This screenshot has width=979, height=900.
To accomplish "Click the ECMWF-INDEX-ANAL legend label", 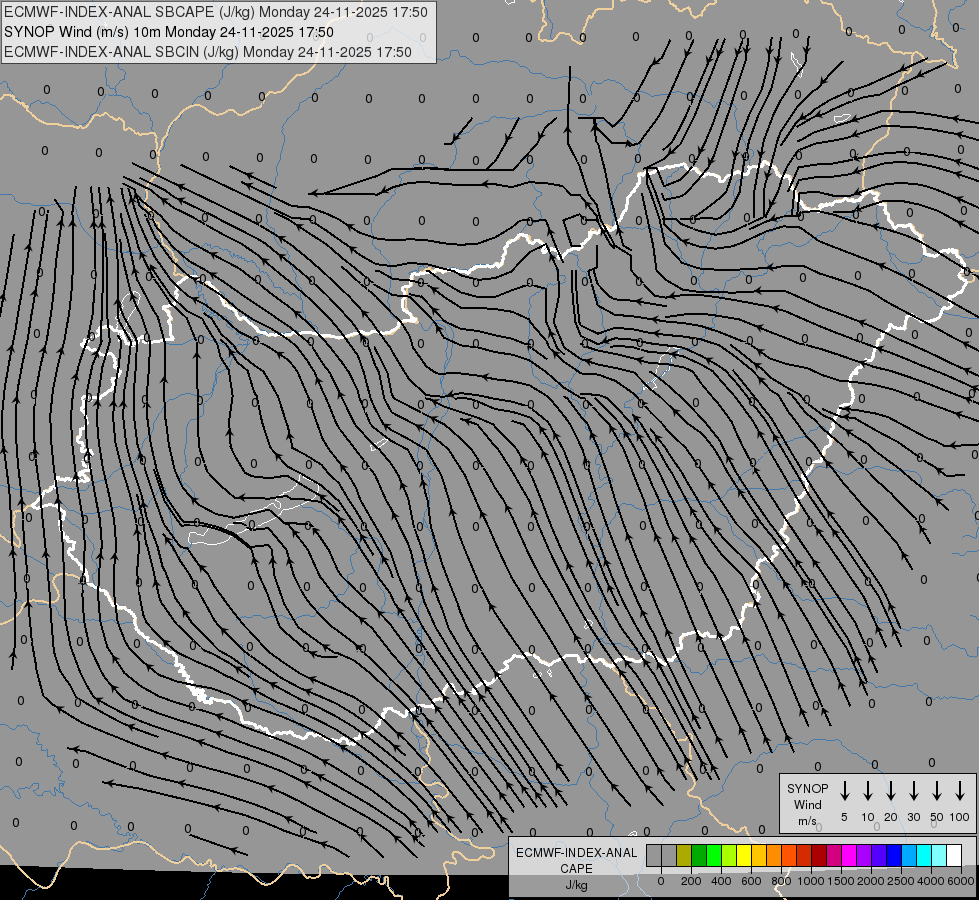I will [576, 853].
